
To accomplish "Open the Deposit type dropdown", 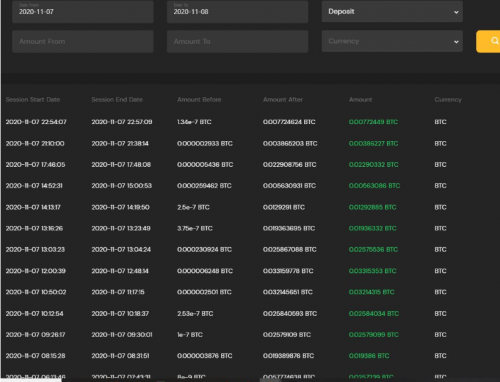I will point(392,12).
